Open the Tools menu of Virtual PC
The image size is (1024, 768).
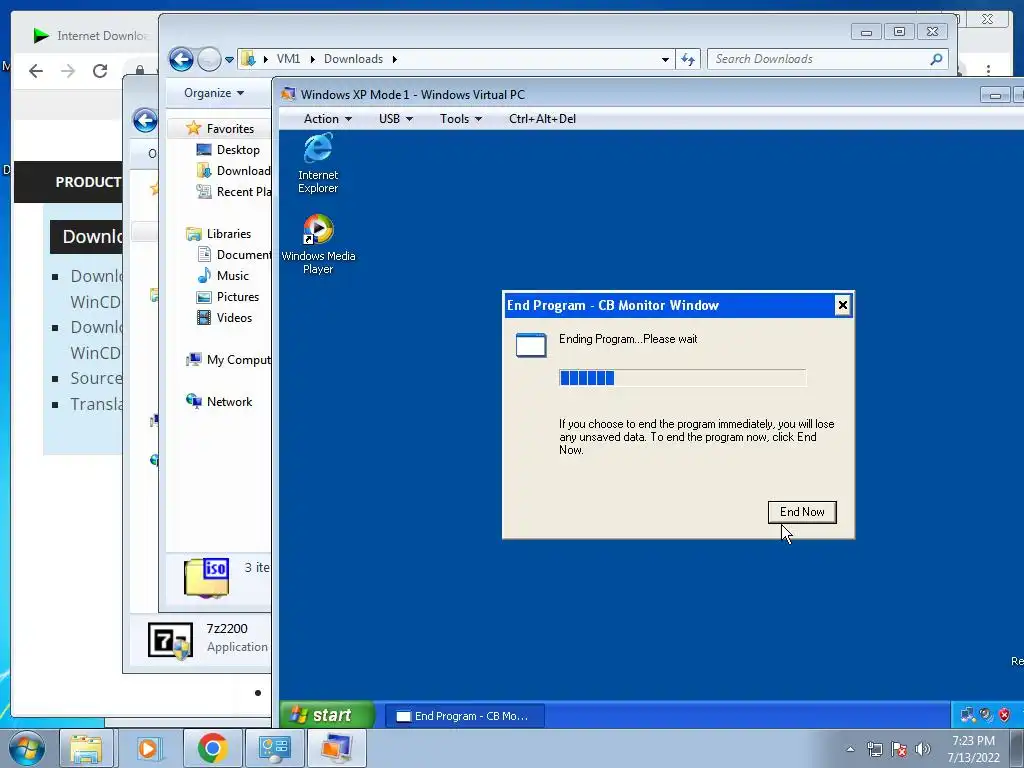point(460,119)
